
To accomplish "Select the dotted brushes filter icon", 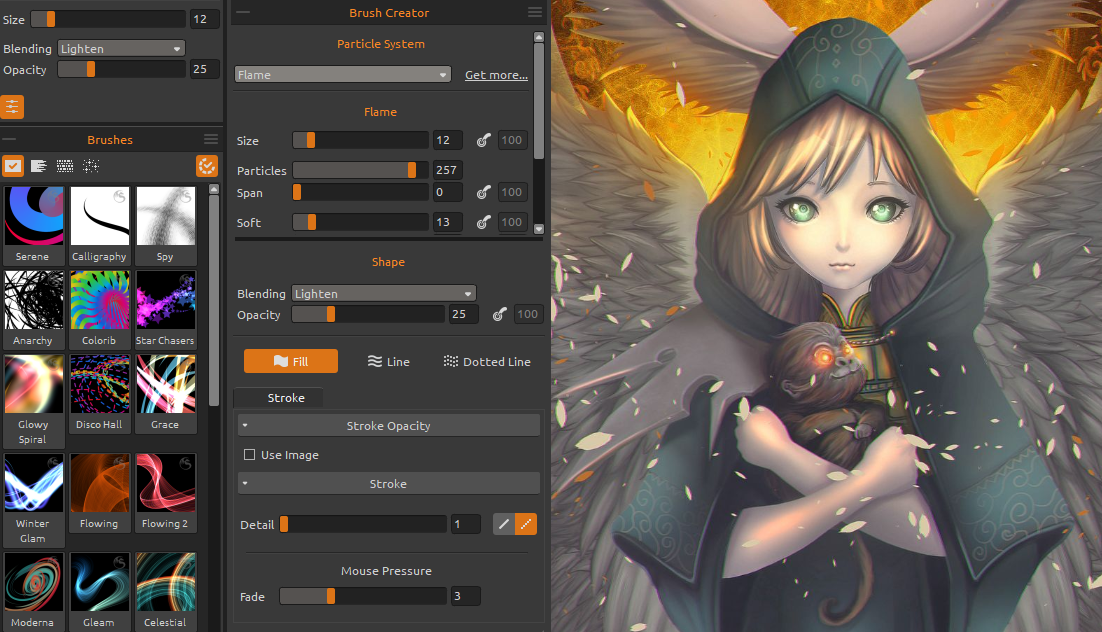I will tap(65, 166).
